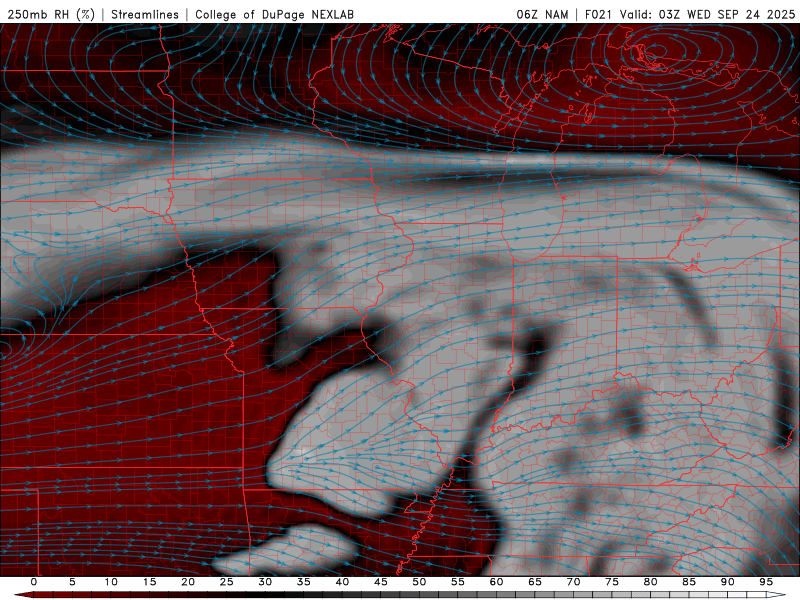The height and width of the screenshot is (600, 800).
Task: Click the colorbar label "15"
Action: click(x=149, y=582)
